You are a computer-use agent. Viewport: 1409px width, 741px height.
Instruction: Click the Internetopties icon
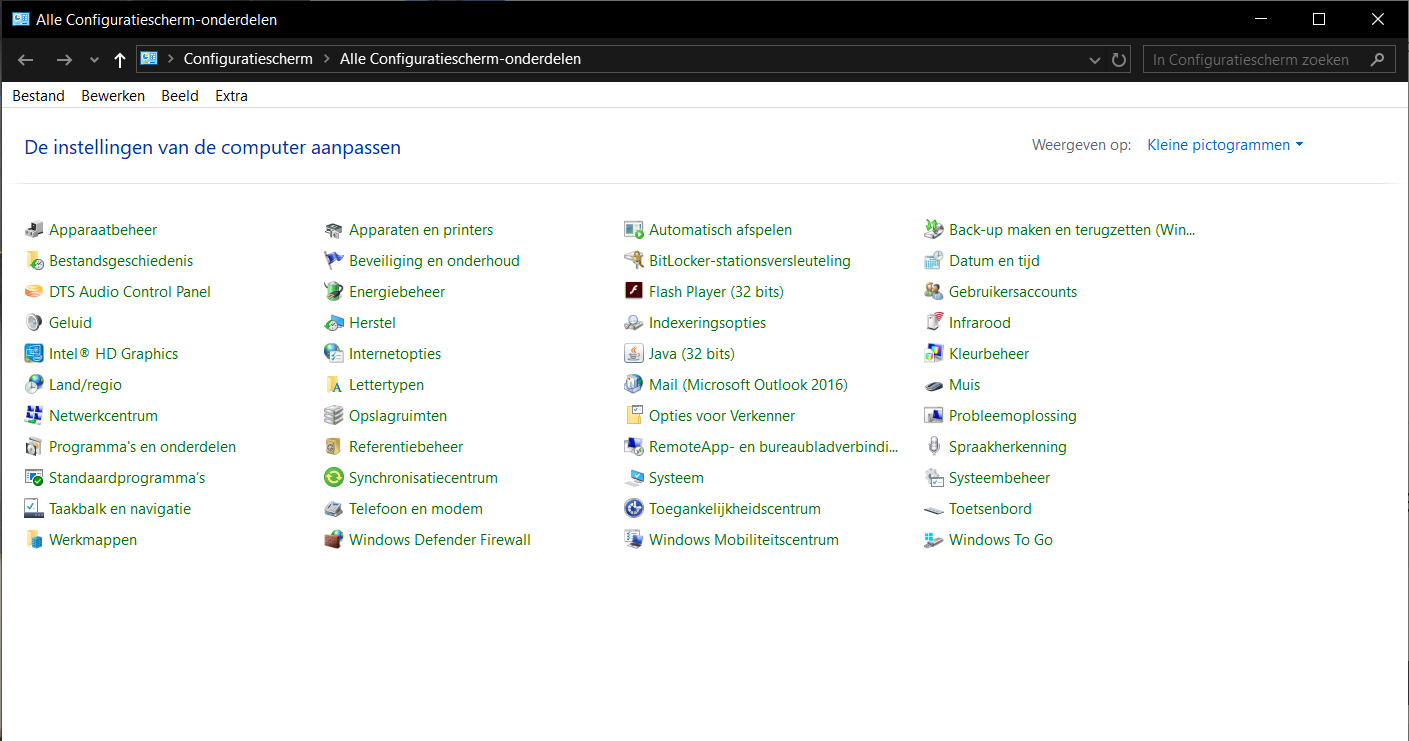[x=334, y=354]
